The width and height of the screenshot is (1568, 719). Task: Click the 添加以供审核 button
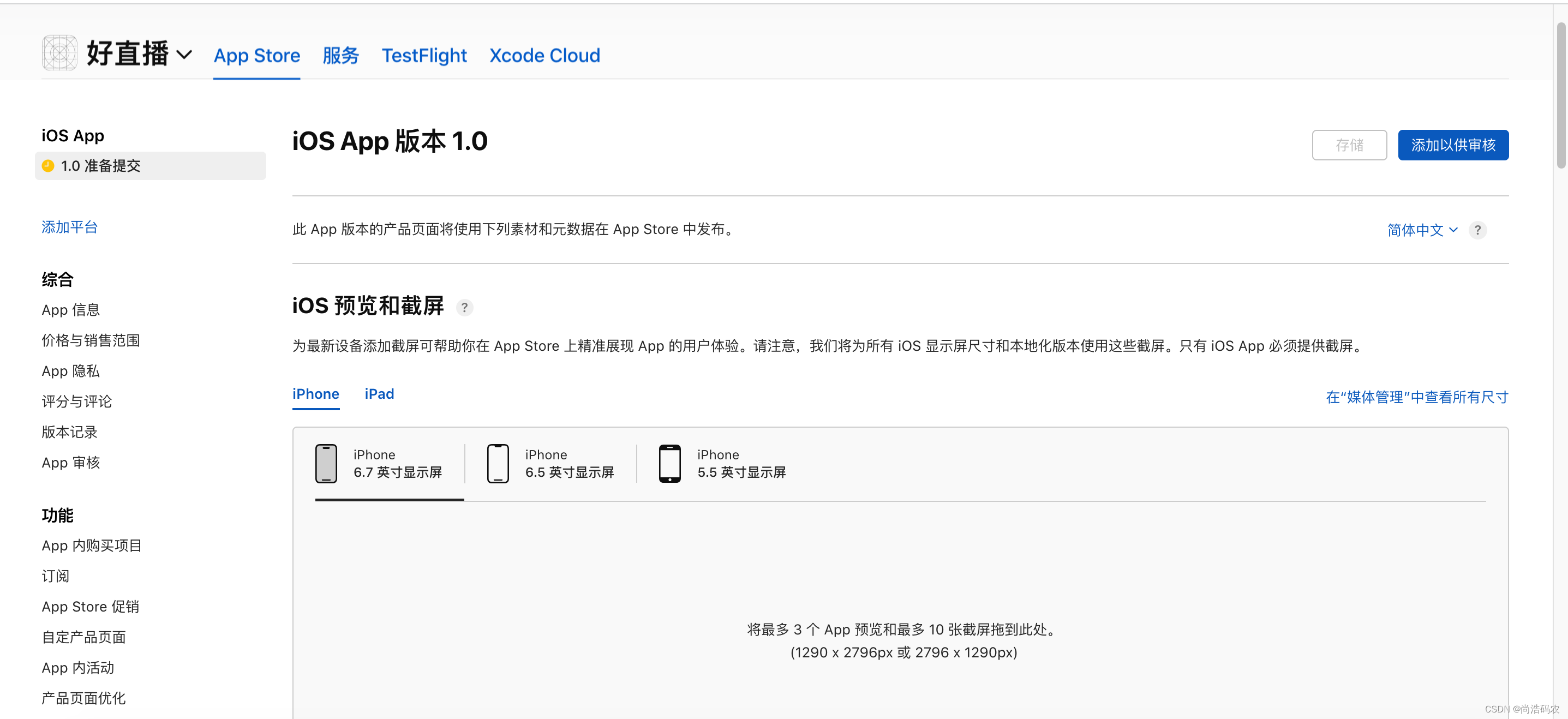pos(1453,145)
